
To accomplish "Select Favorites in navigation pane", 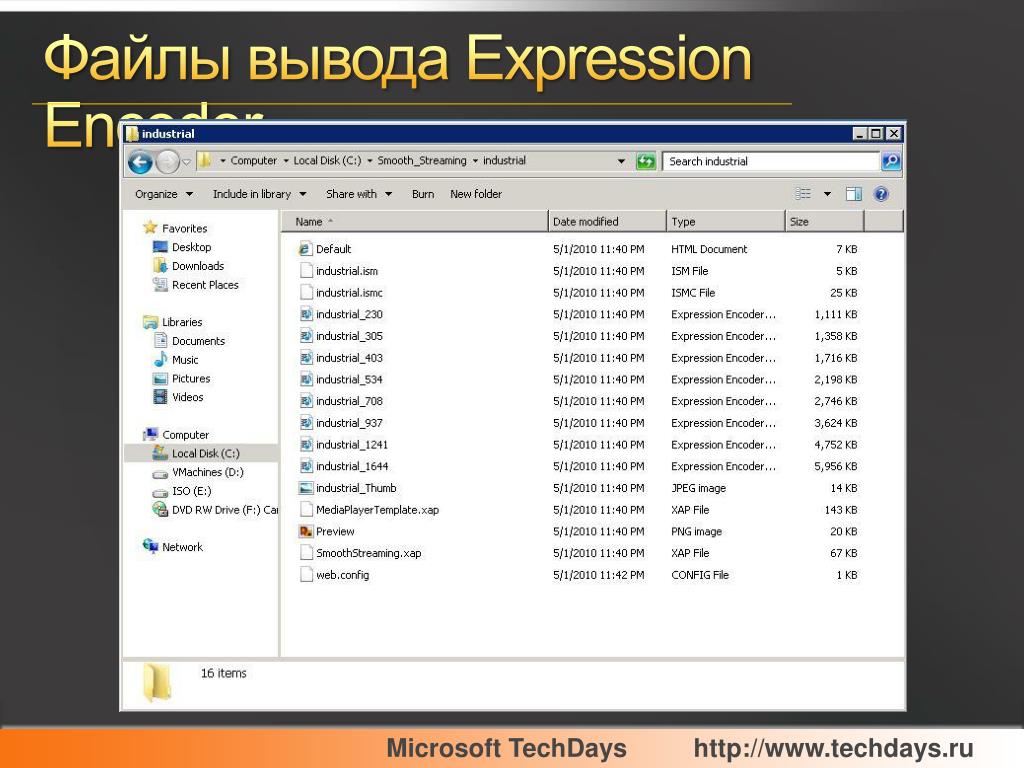I will 184,228.
